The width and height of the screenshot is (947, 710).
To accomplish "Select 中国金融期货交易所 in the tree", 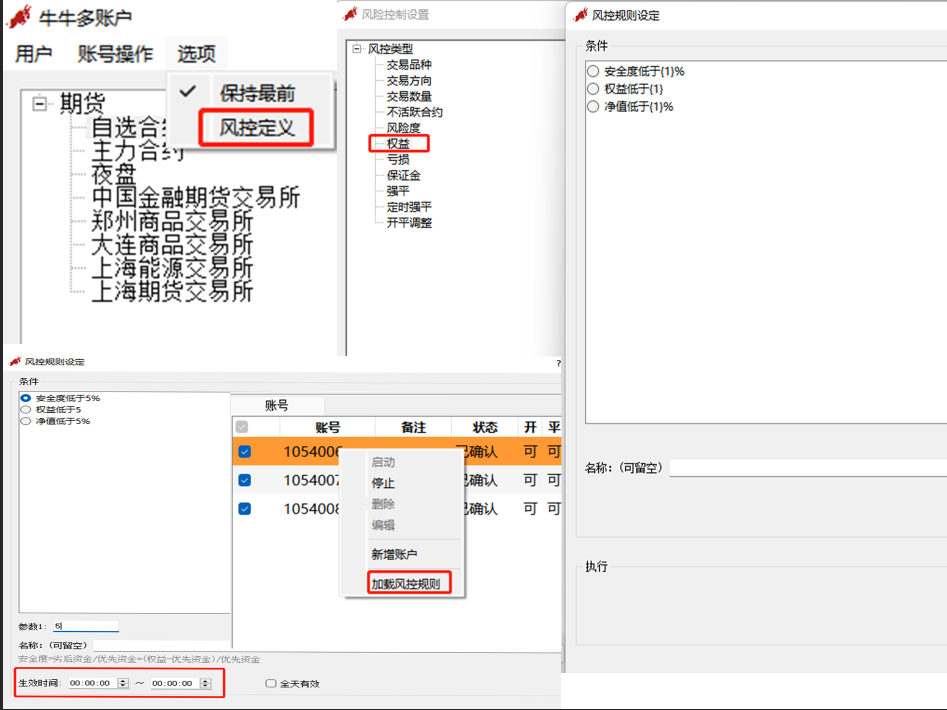I will tap(196, 197).
